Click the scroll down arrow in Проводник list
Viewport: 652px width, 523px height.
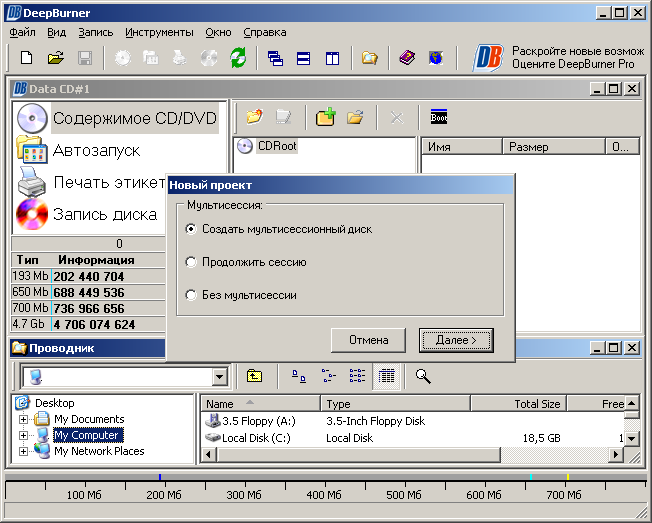pyautogui.click(x=632, y=438)
